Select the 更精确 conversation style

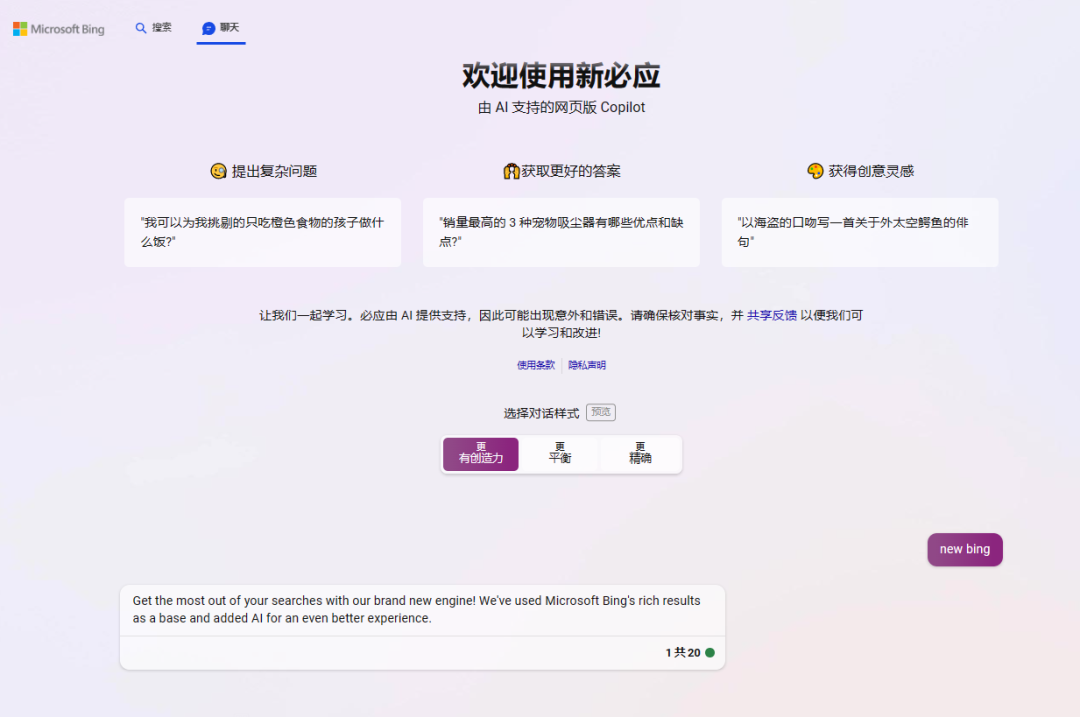click(x=640, y=454)
